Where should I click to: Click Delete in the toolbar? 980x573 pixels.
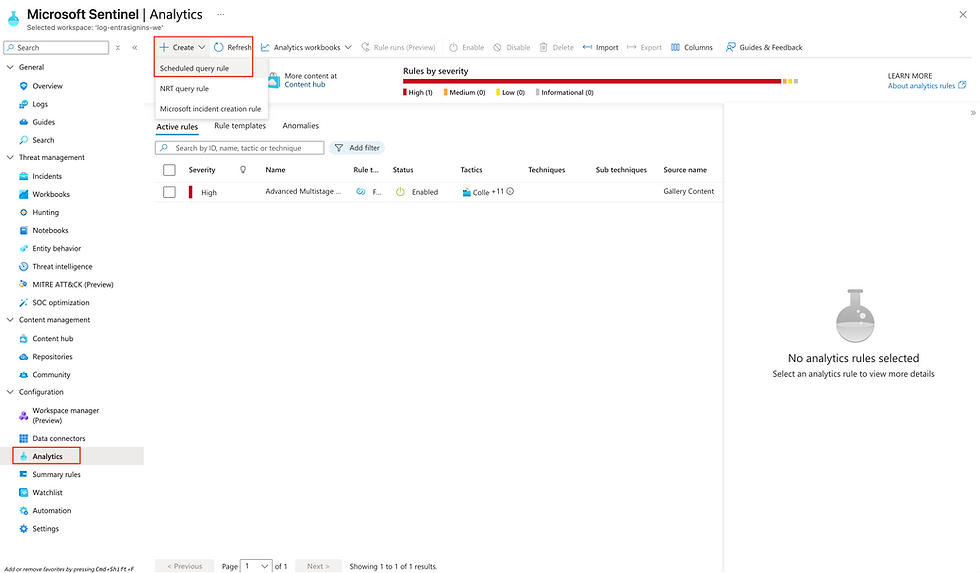tap(556, 47)
